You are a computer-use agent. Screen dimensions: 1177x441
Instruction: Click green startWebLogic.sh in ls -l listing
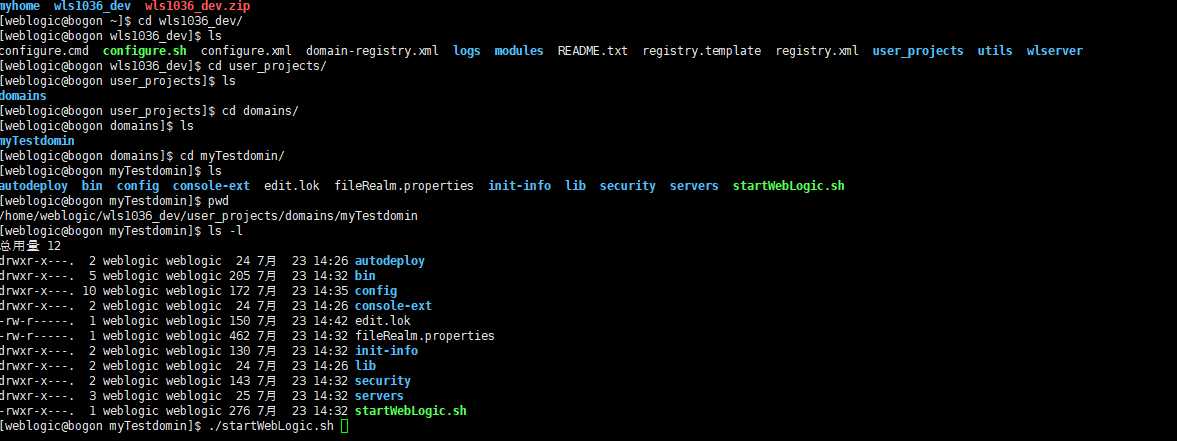coord(411,411)
